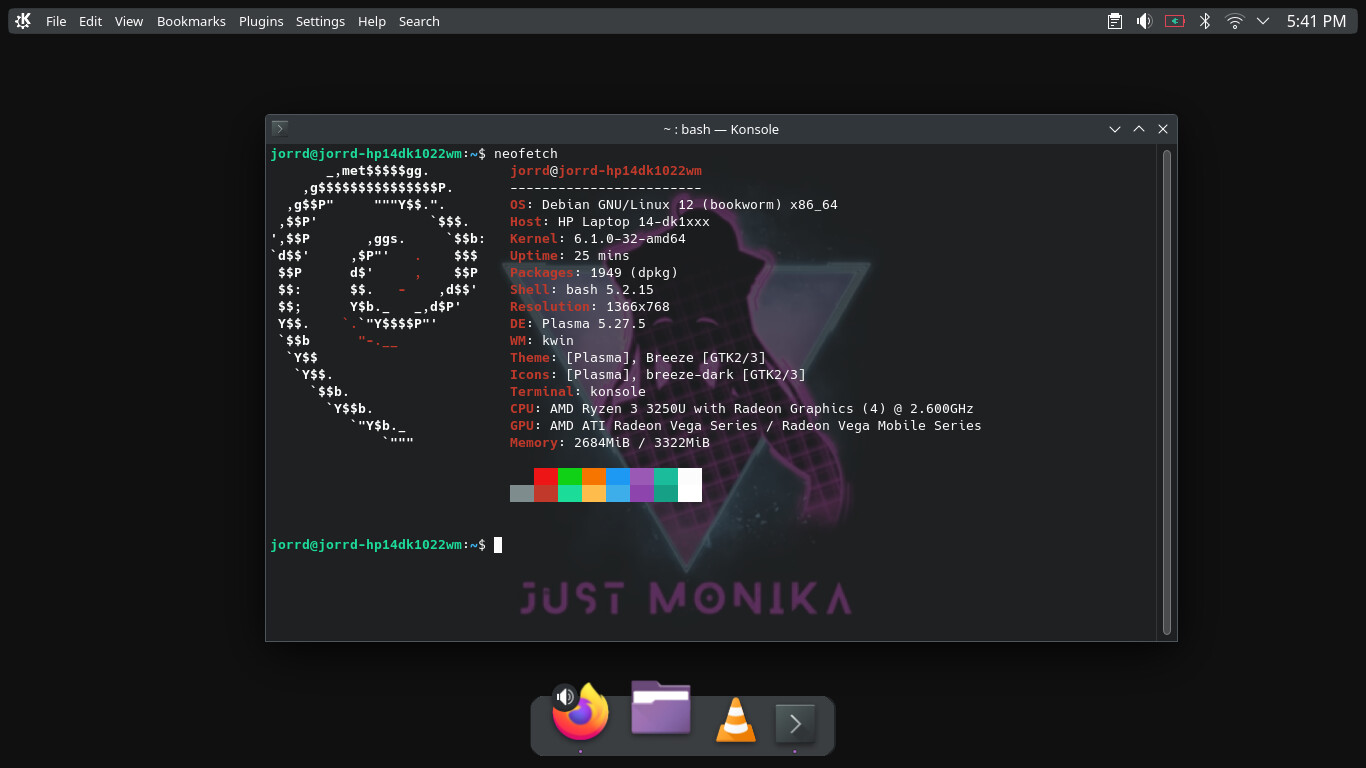Click the shell value 'bash 5.2.15'
This screenshot has width=1366, height=768.
pos(610,290)
